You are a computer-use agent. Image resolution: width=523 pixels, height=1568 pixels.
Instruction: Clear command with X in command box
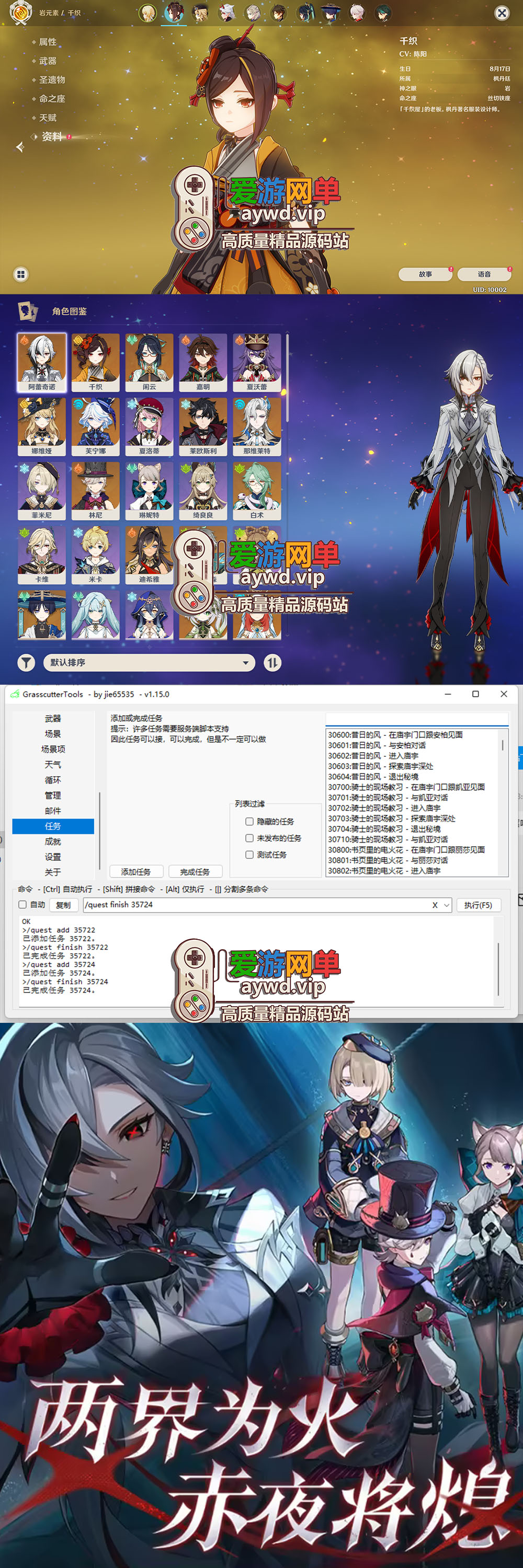(x=435, y=905)
